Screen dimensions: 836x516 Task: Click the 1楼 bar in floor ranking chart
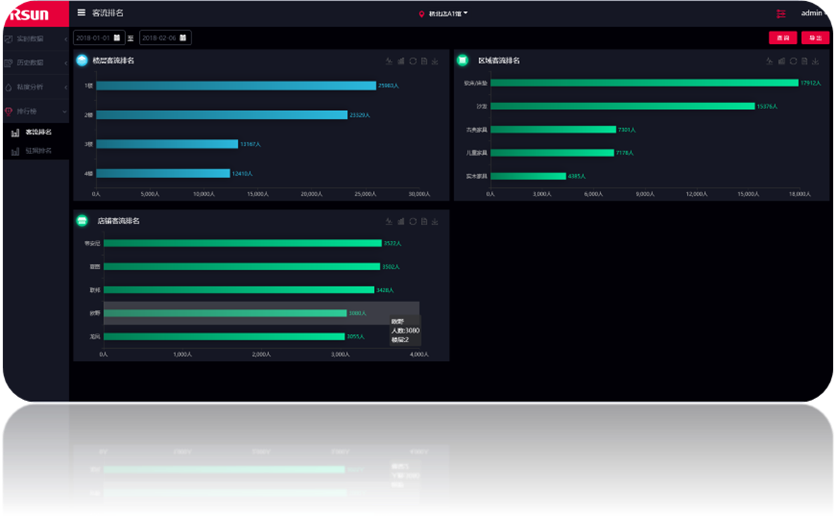tap(235, 86)
